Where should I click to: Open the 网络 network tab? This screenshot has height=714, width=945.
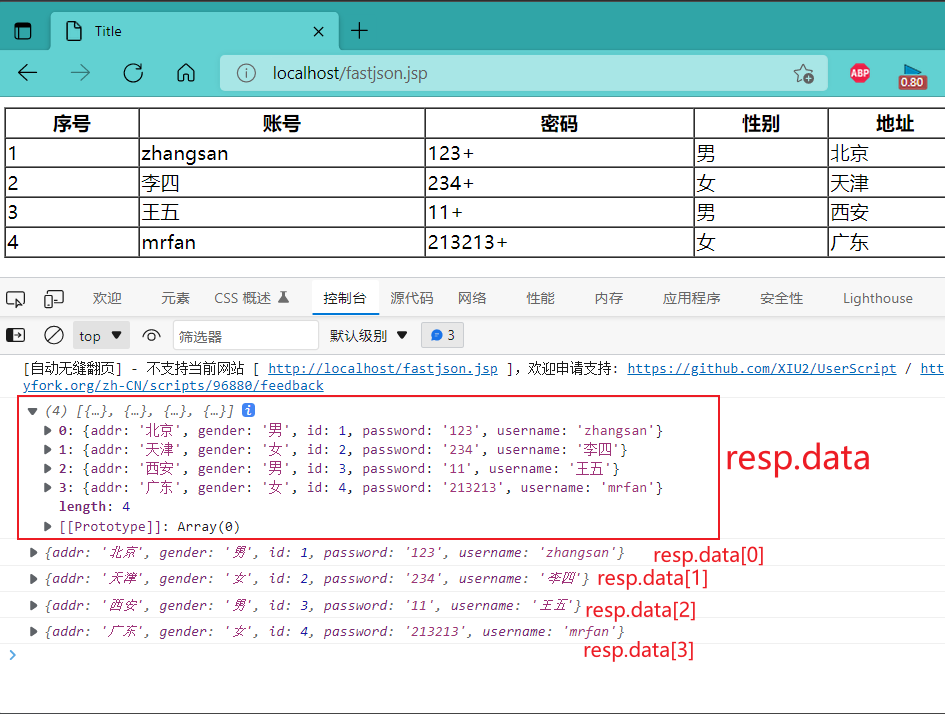pos(472,298)
